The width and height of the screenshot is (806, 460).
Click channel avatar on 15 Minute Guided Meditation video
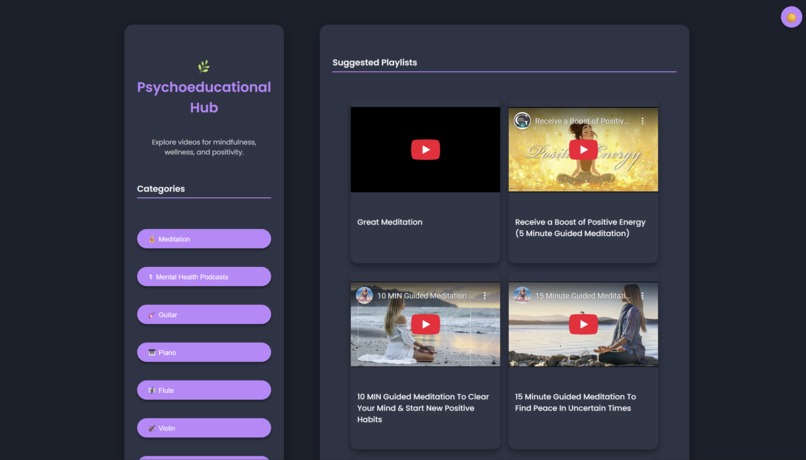522,296
